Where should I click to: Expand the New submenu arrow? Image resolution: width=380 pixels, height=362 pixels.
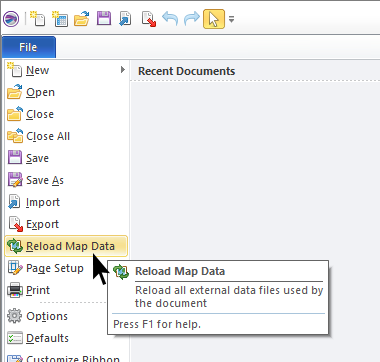[x=123, y=70]
